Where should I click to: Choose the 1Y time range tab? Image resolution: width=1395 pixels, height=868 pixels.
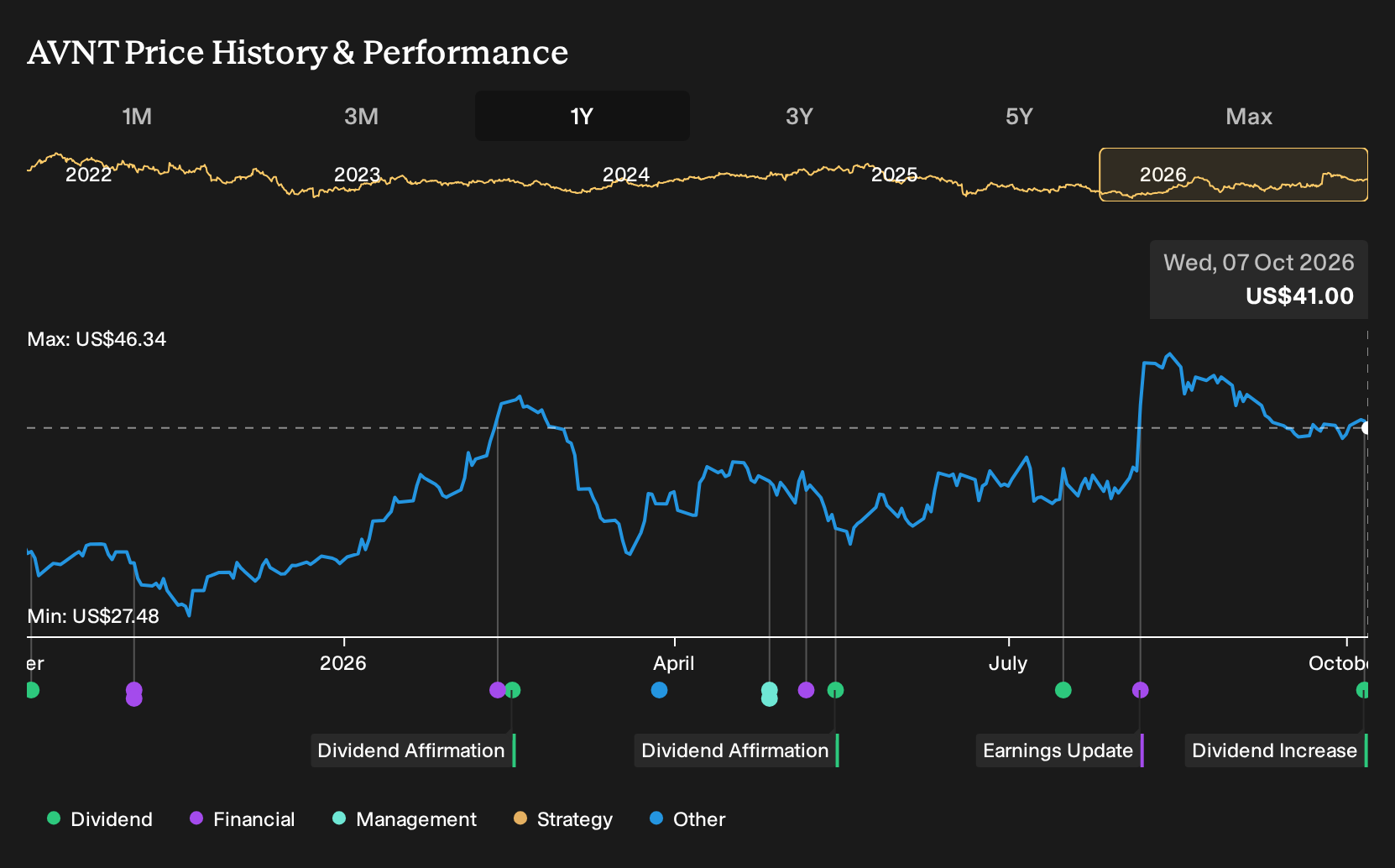pyautogui.click(x=583, y=116)
